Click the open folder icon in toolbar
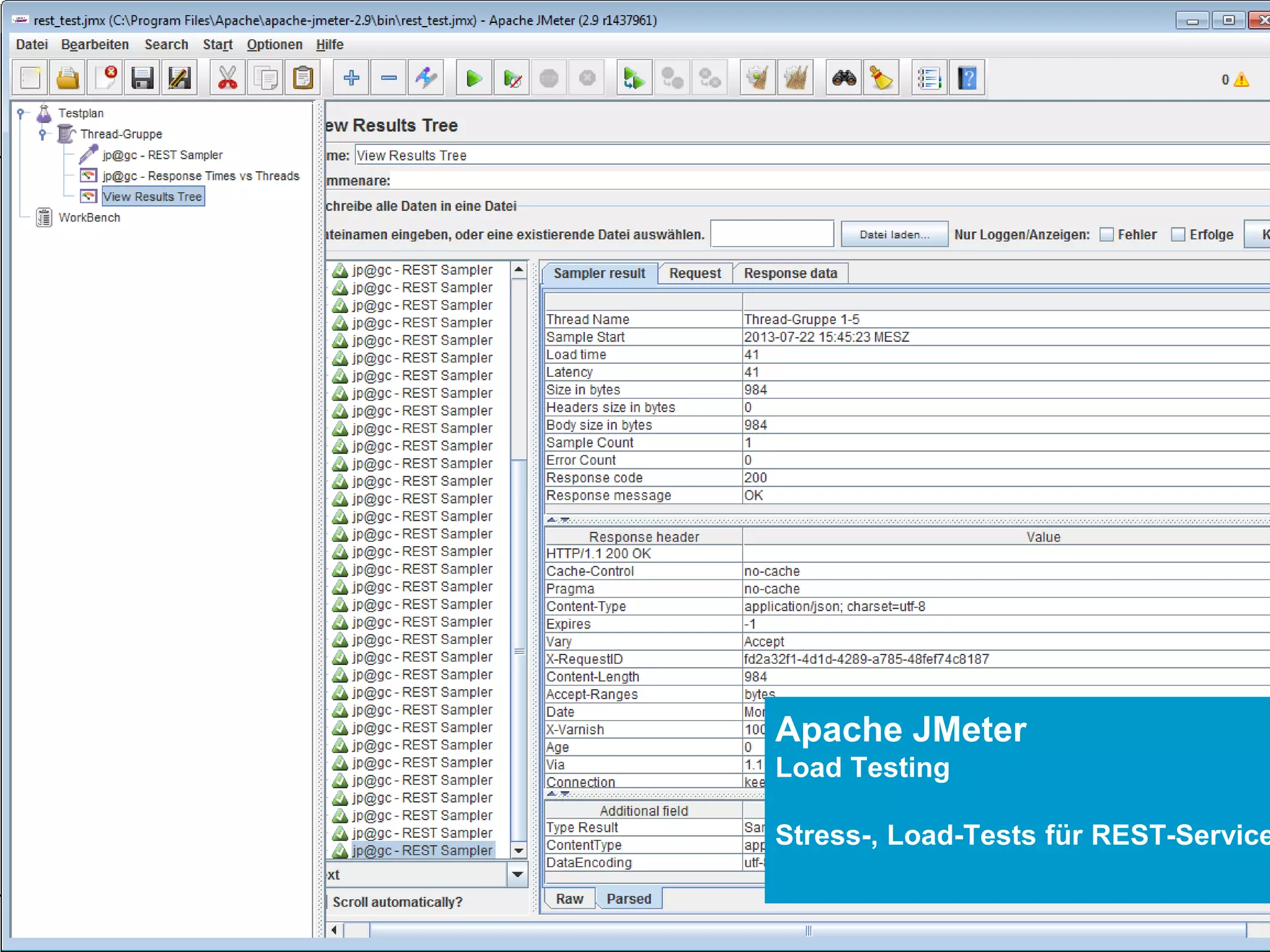This screenshot has width=1270, height=952. 68,79
